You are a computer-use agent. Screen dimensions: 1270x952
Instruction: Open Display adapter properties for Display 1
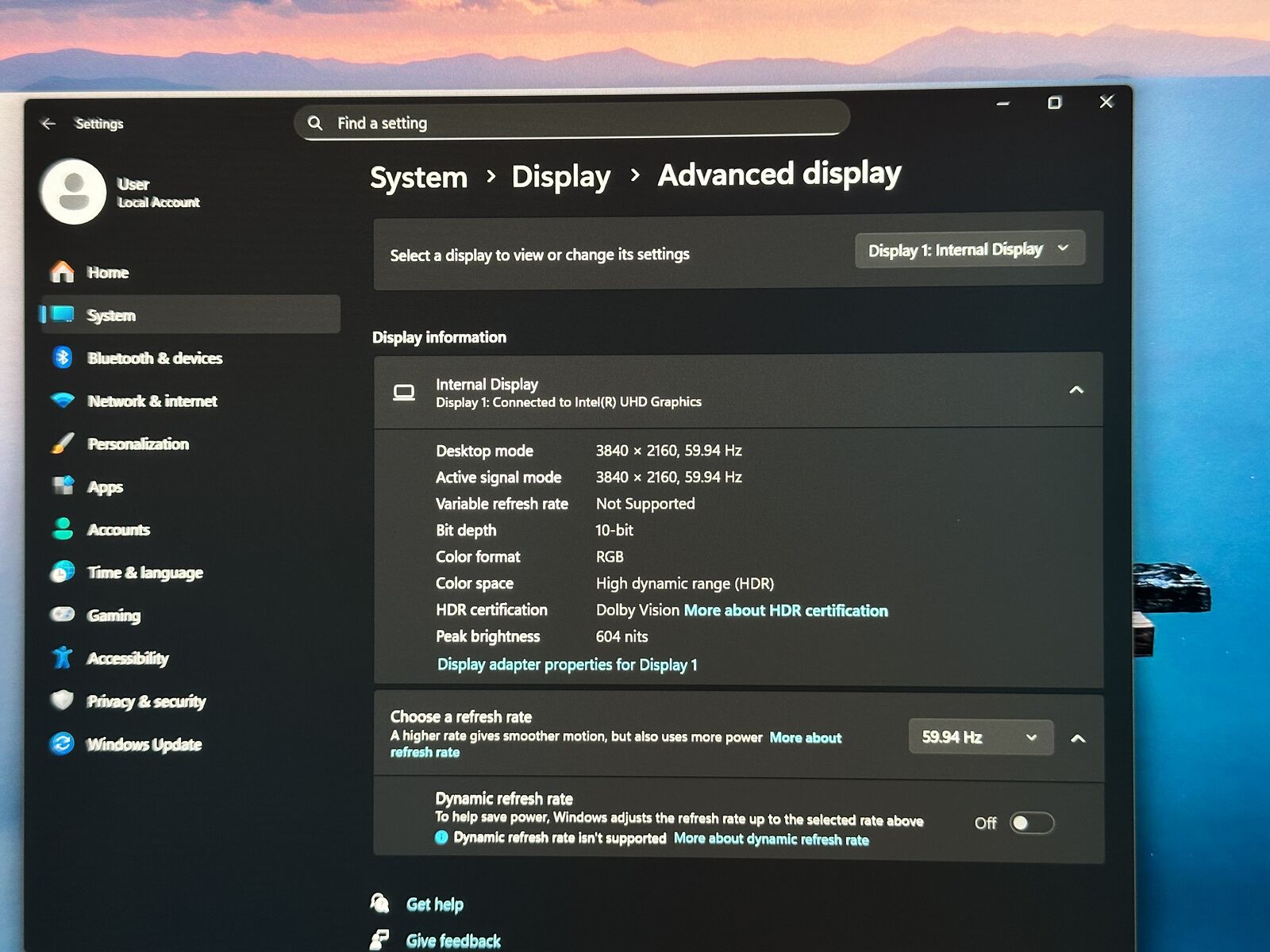567,664
